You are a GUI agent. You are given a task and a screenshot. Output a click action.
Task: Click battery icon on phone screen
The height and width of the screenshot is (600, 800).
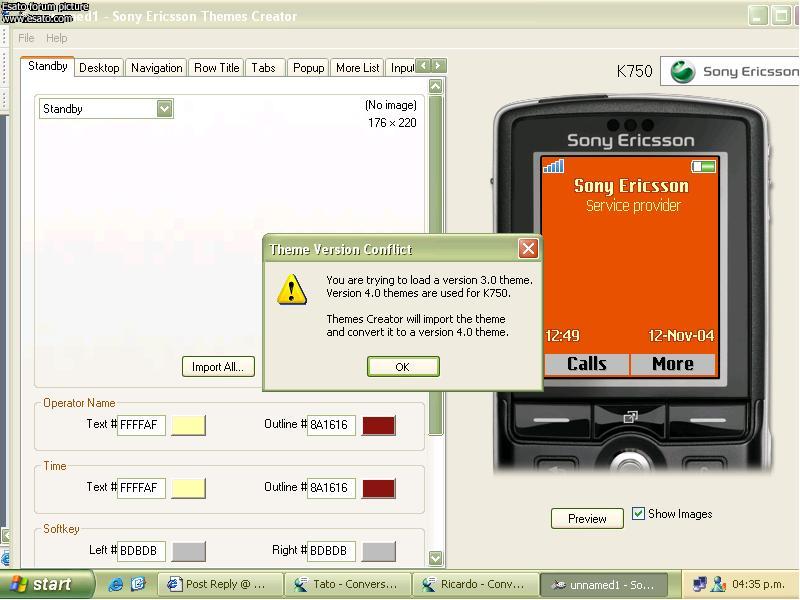[x=703, y=166]
